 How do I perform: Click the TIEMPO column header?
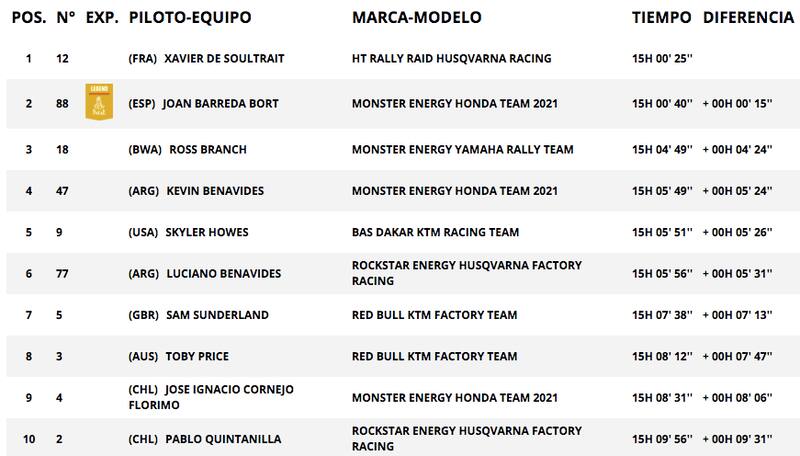point(660,19)
